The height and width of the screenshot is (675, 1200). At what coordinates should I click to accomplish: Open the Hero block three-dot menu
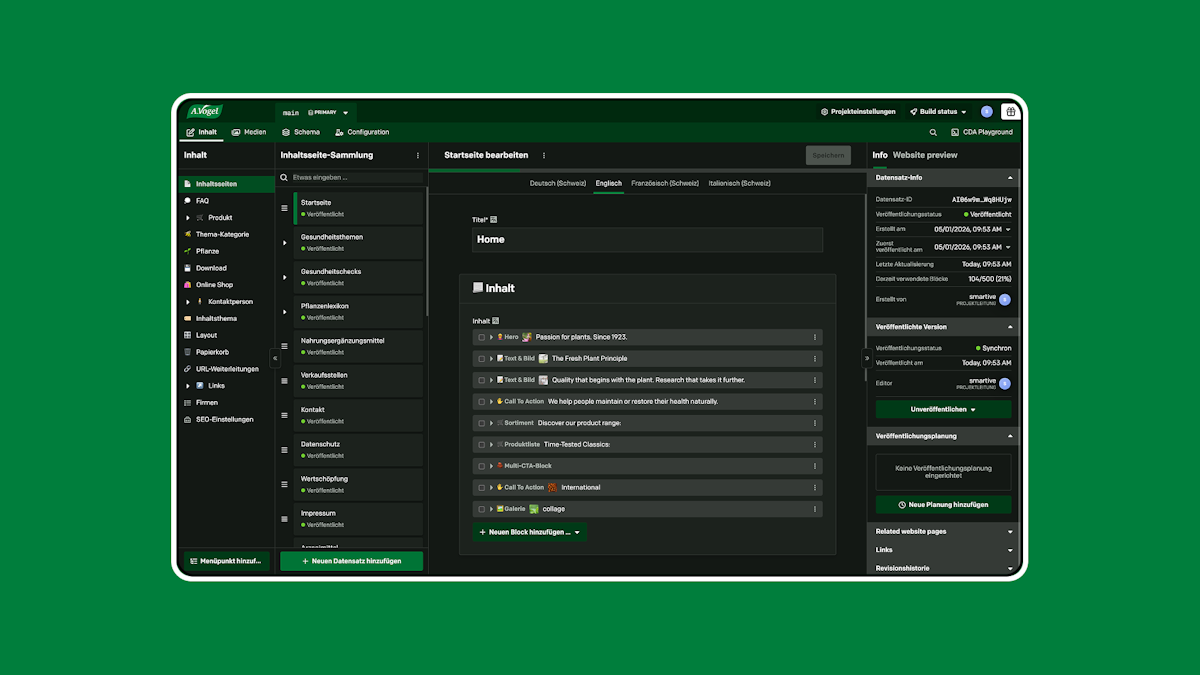click(815, 337)
